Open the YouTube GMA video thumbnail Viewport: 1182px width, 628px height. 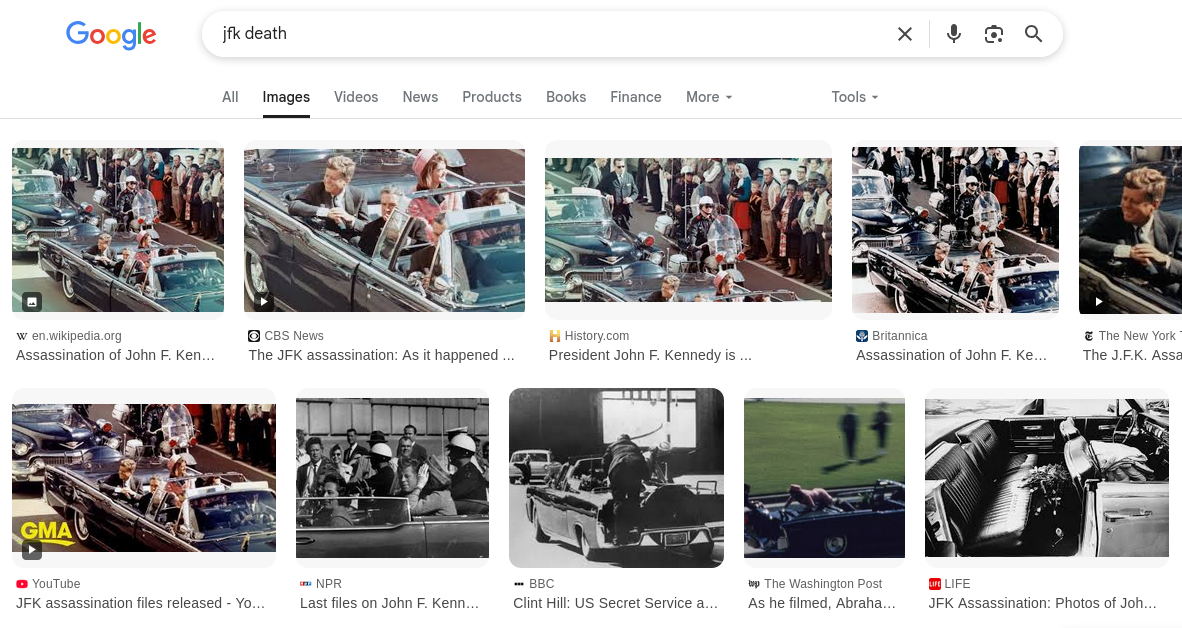click(144, 478)
